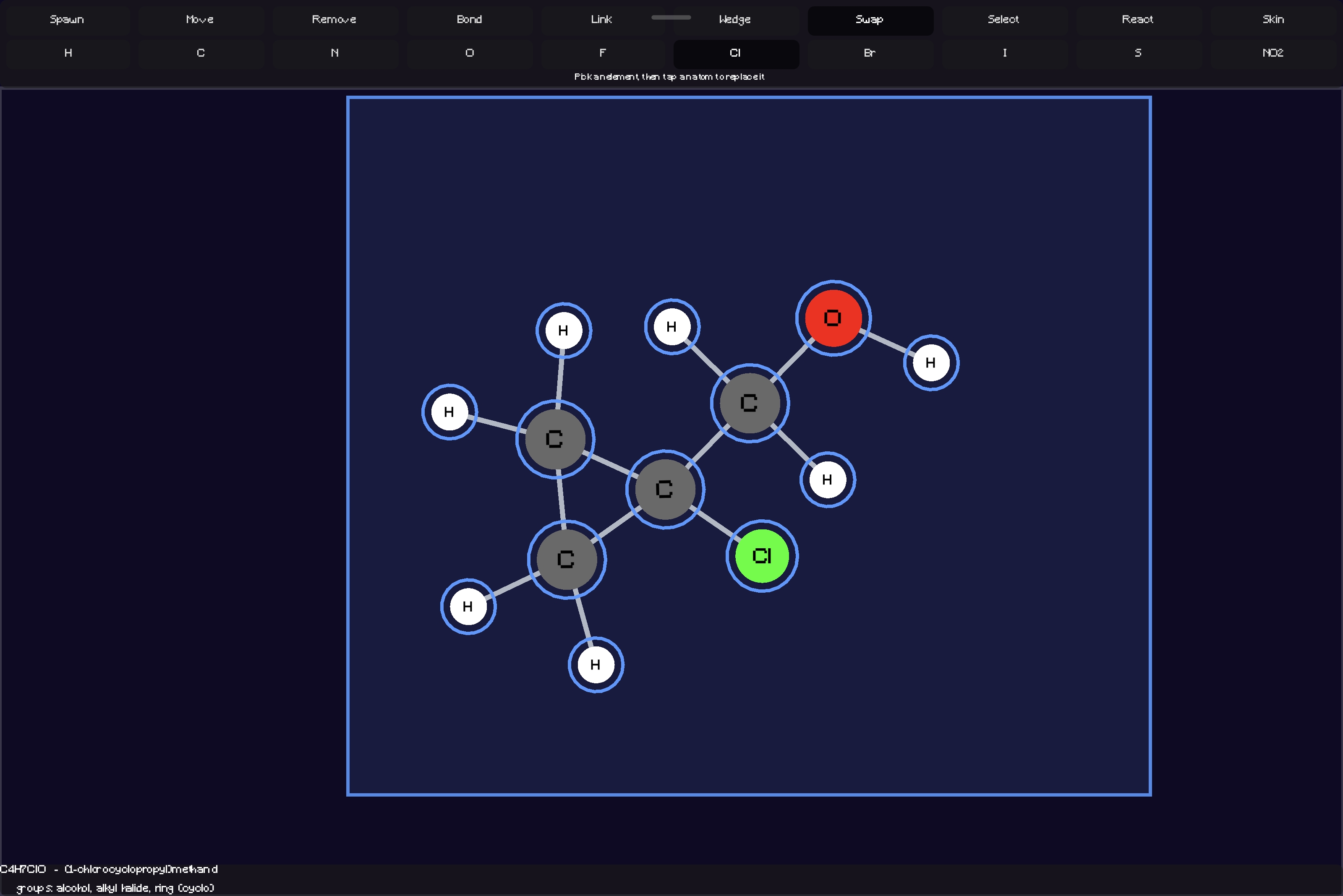
Task: Tap the red oxygen atom
Action: (x=833, y=318)
